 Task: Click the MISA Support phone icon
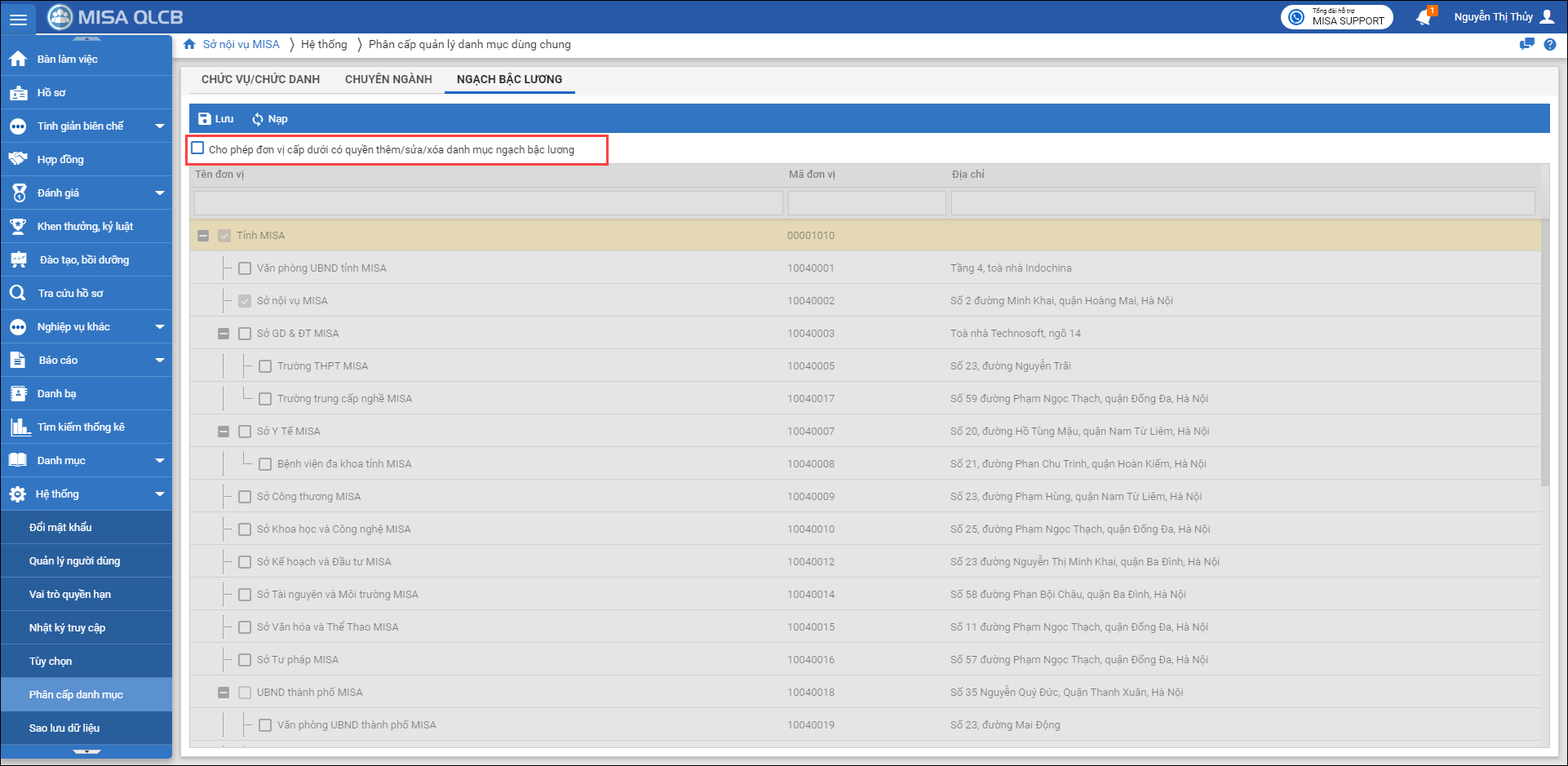coord(1296,17)
